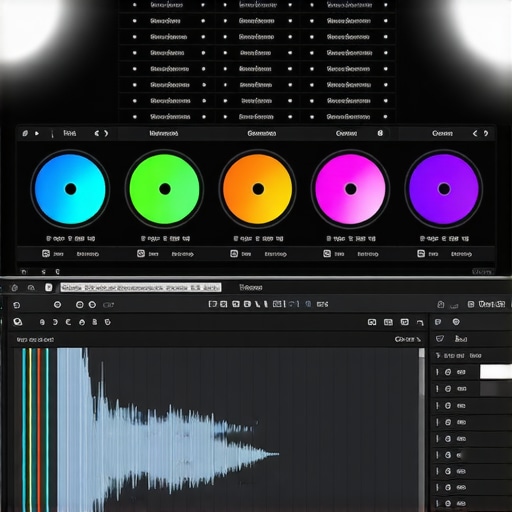Click the first icon in the lower window title row
The width and height of the screenshot is (512, 512).
[x=14, y=288]
